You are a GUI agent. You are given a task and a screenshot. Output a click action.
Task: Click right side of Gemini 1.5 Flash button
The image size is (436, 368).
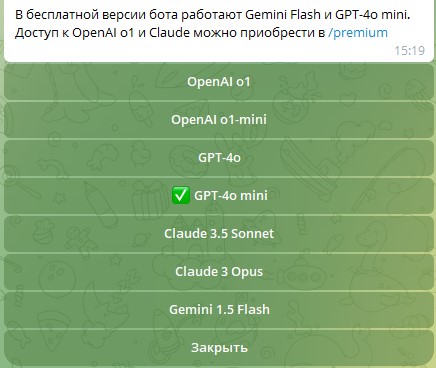(383, 309)
